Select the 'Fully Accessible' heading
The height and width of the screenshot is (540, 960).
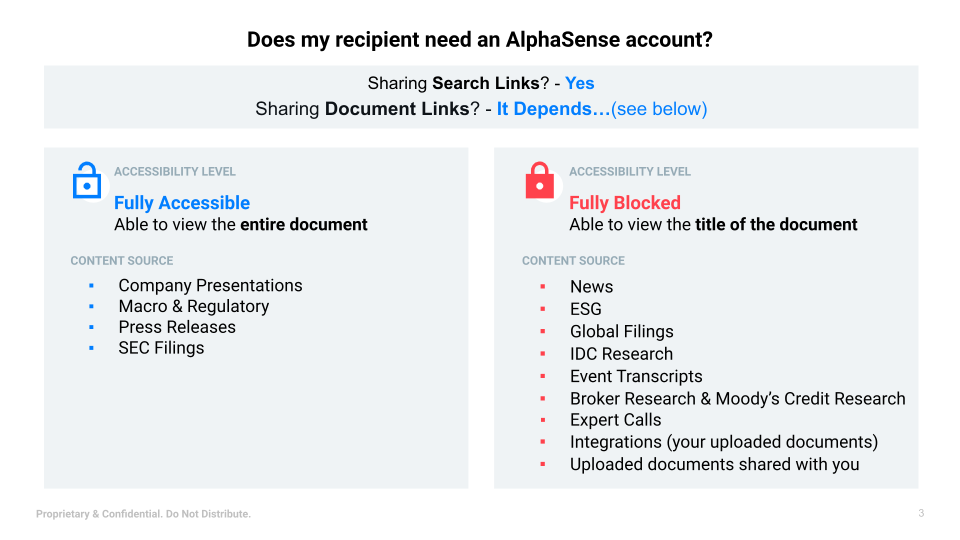182,203
